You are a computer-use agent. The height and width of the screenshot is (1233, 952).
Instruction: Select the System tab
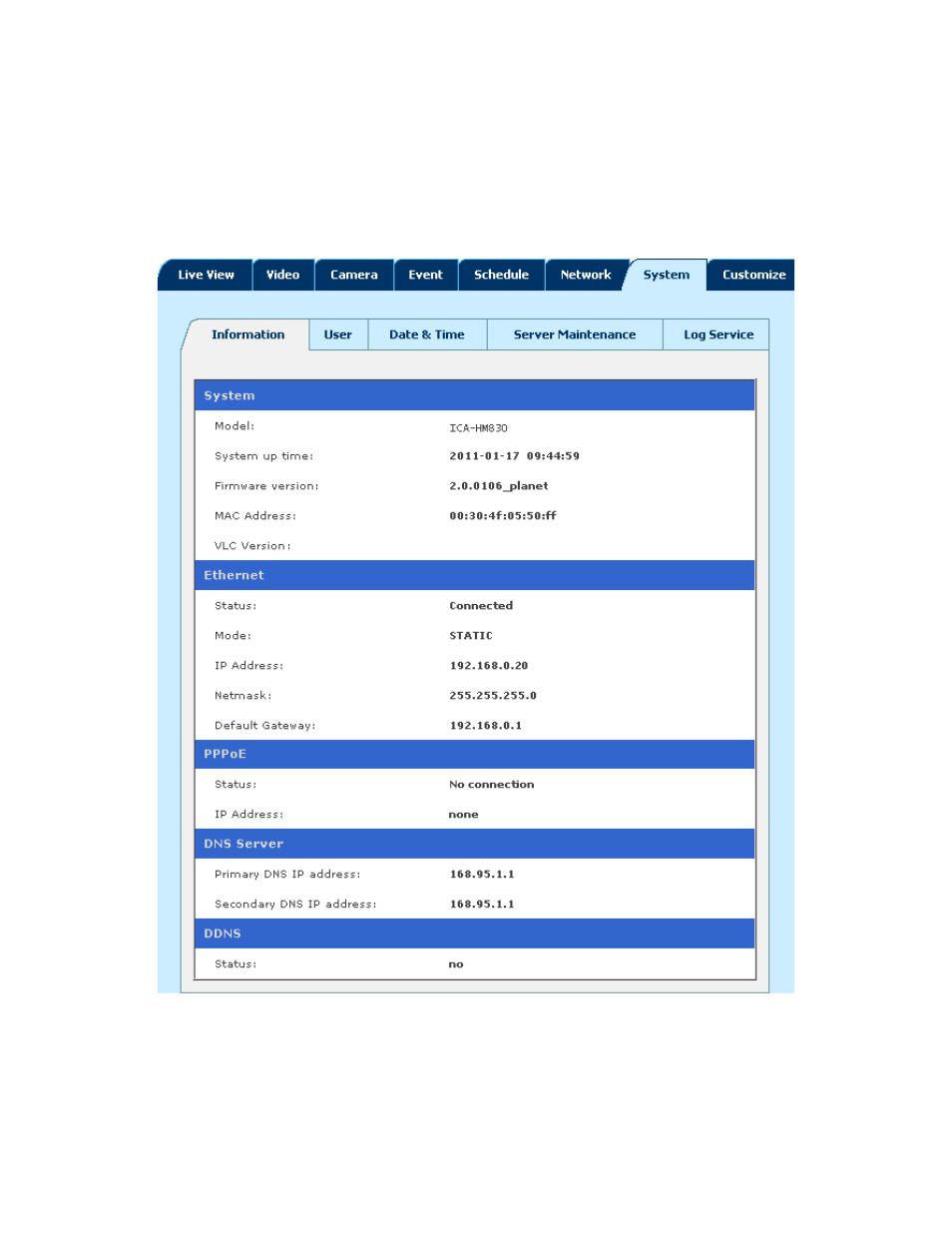666,275
